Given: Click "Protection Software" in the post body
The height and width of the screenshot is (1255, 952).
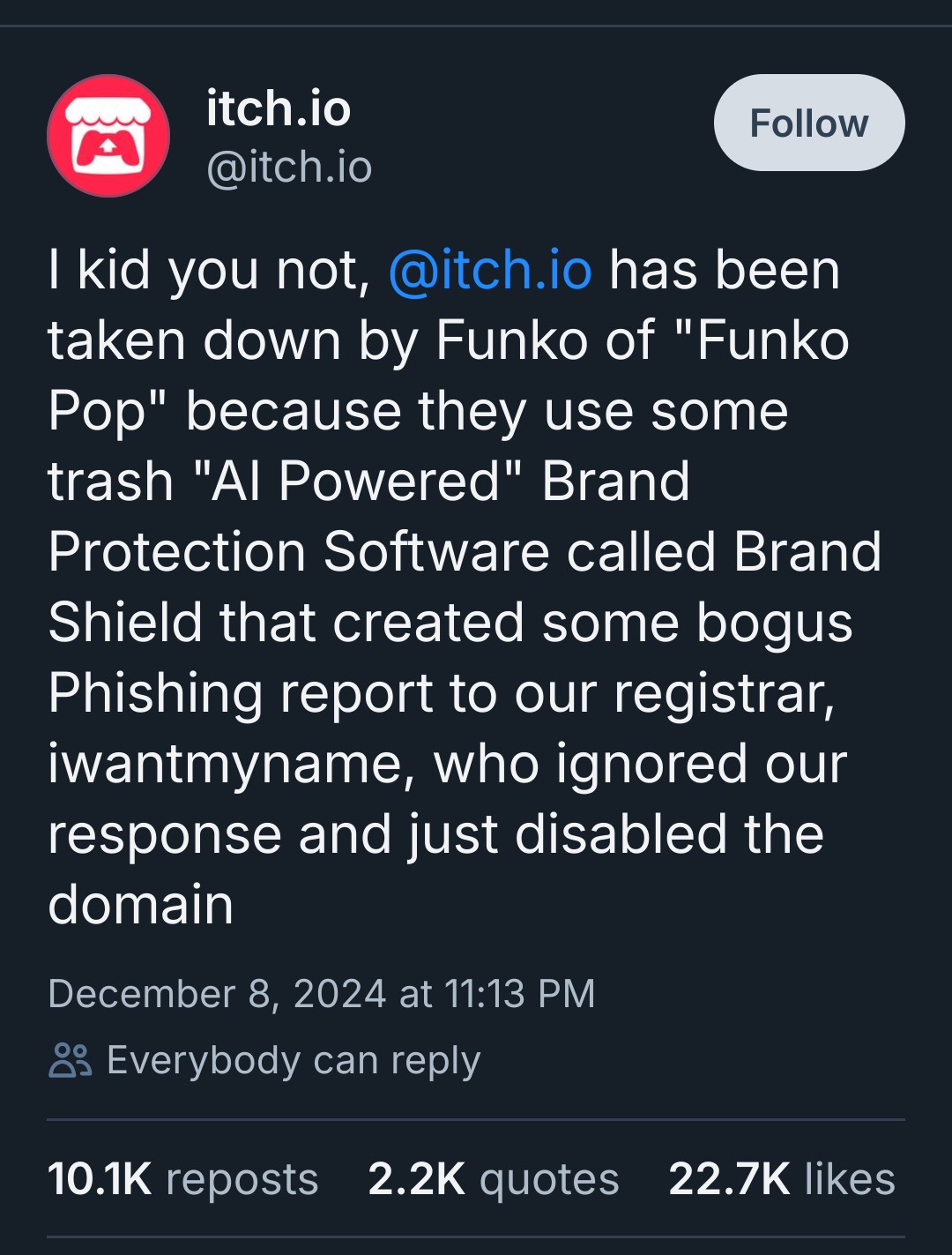Looking at the screenshot, I should pyautogui.click(x=299, y=552).
